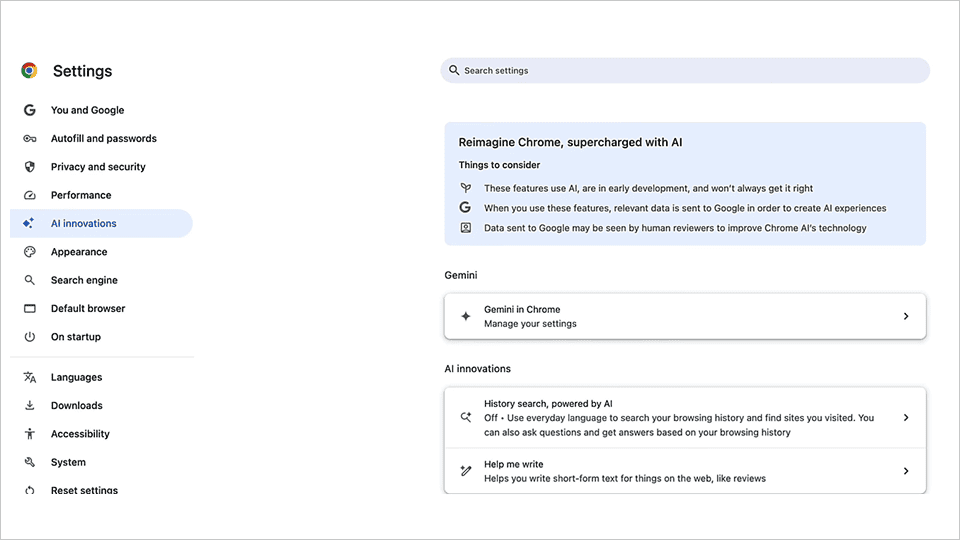Click the Settings page title
The height and width of the screenshot is (540, 960).
(83, 71)
